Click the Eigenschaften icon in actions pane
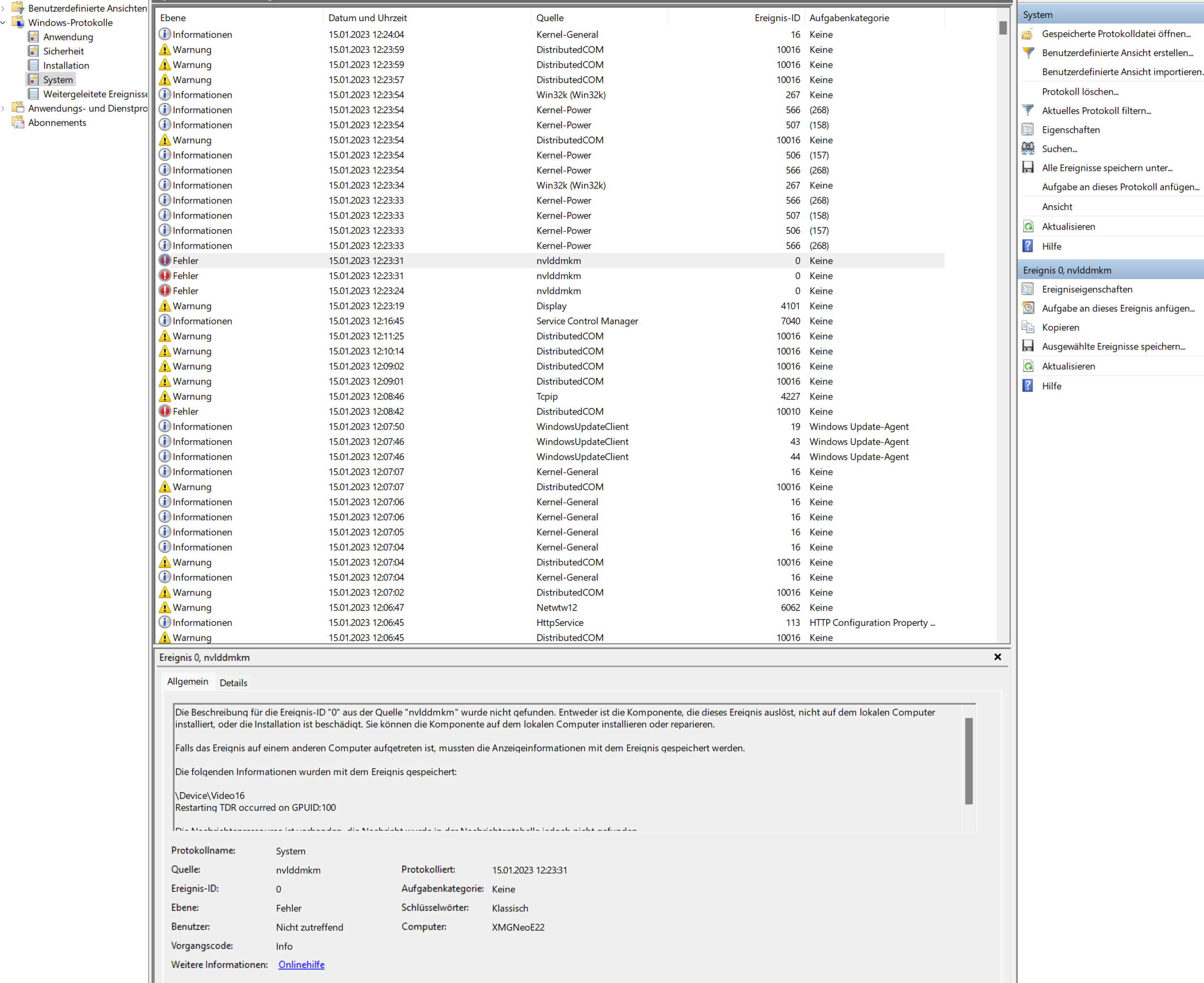Screen dimensions: 1204x983 pyautogui.click(x=1028, y=130)
